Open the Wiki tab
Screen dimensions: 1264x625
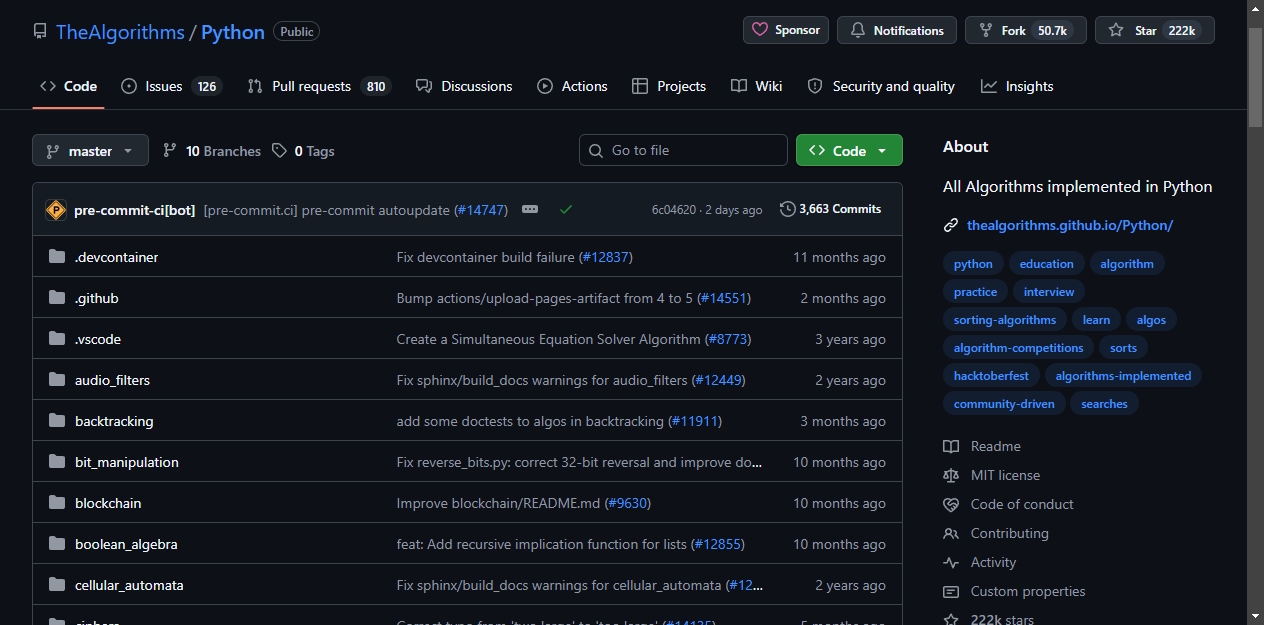point(757,86)
